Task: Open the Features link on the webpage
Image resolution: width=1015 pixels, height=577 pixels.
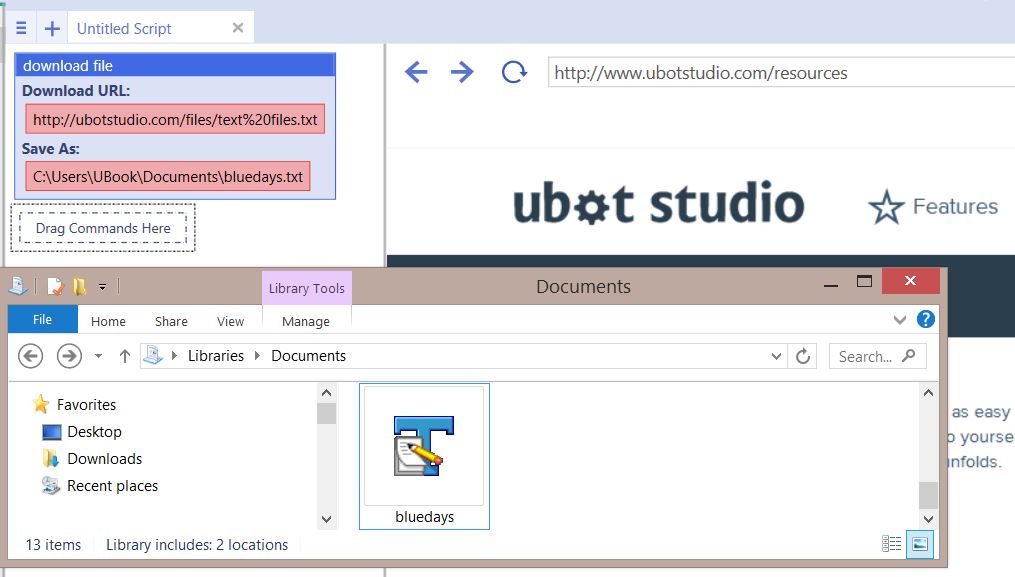Action: point(955,207)
